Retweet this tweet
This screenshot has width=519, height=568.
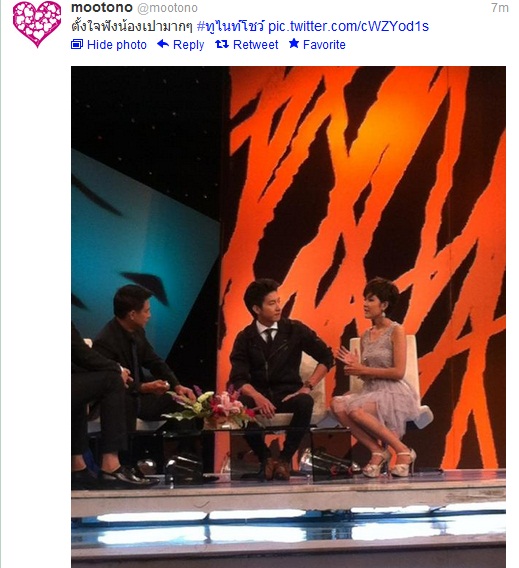point(255,45)
